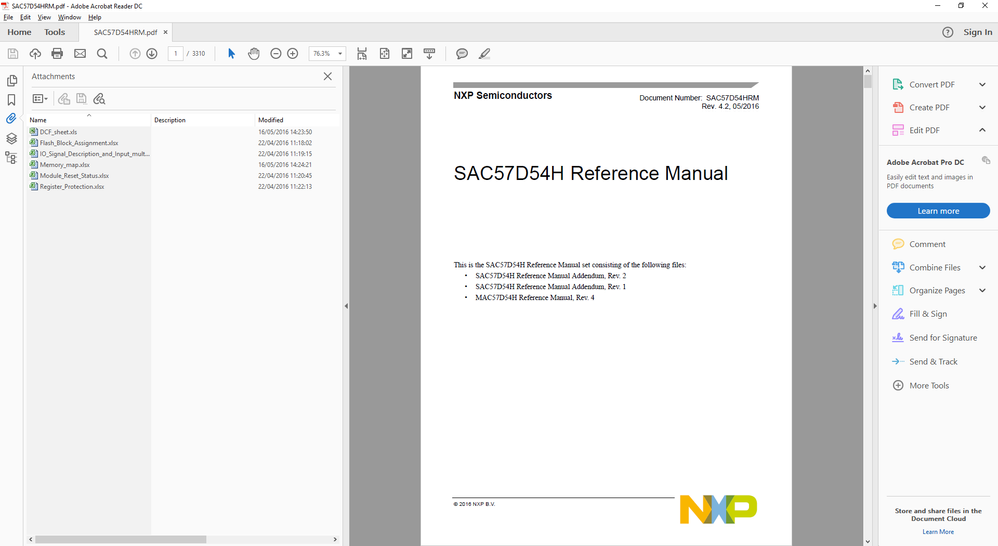This screenshot has width=998, height=546.
Task: Select the highlight text pen tool
Action: click(x=484, y=54)
